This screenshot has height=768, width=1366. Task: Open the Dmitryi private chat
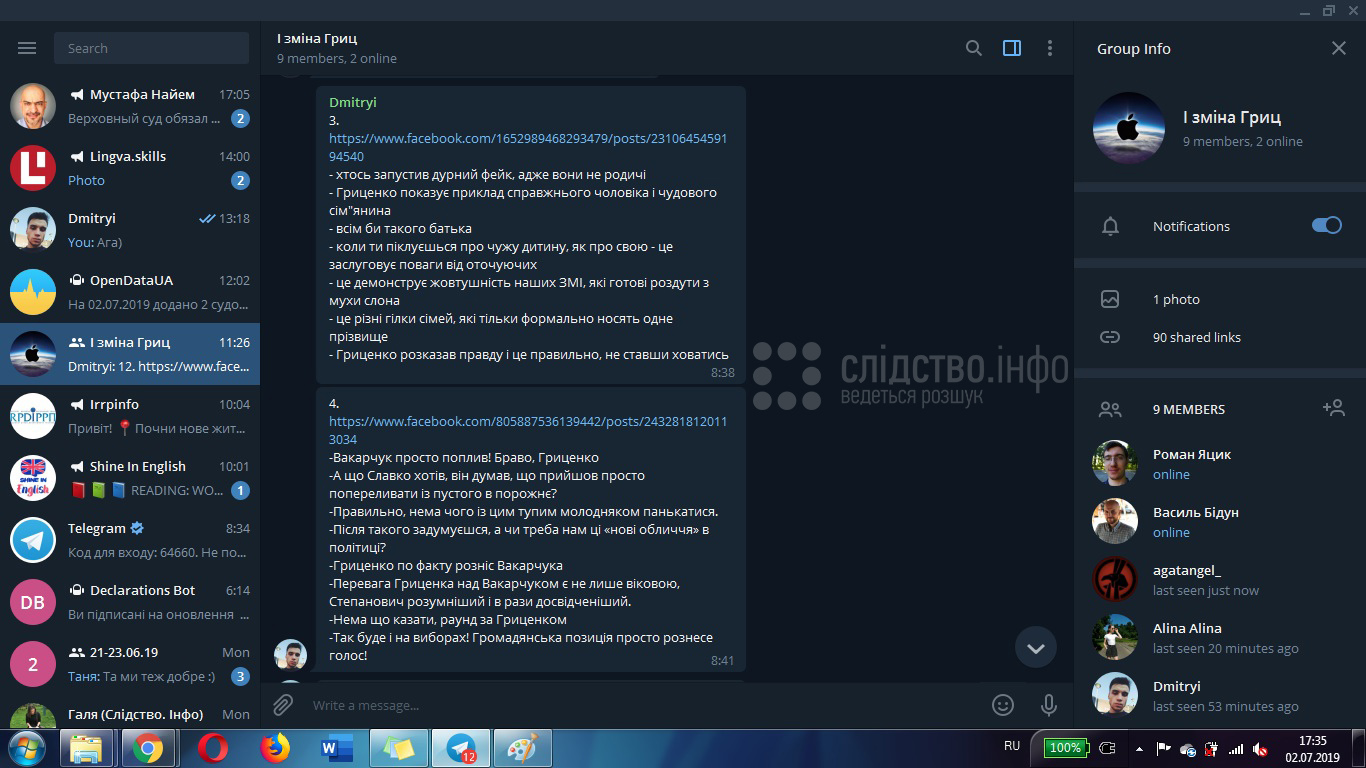click(130, 230)
